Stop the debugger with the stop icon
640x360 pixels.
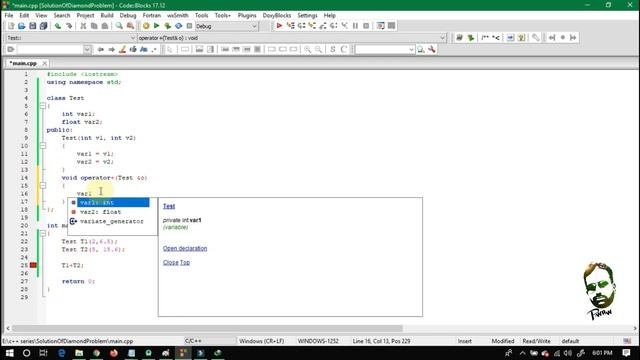[x=366, y=26]
